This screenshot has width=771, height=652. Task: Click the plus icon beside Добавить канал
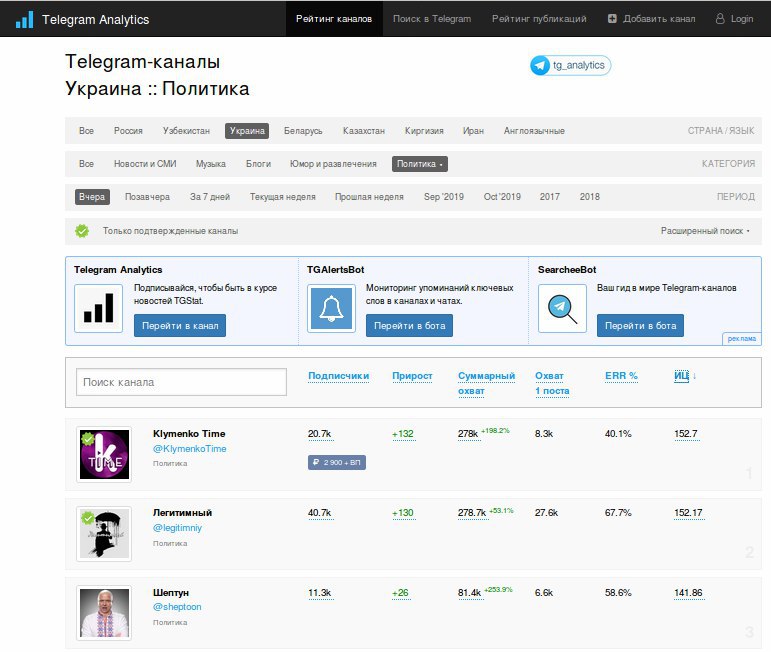(612, 19)
